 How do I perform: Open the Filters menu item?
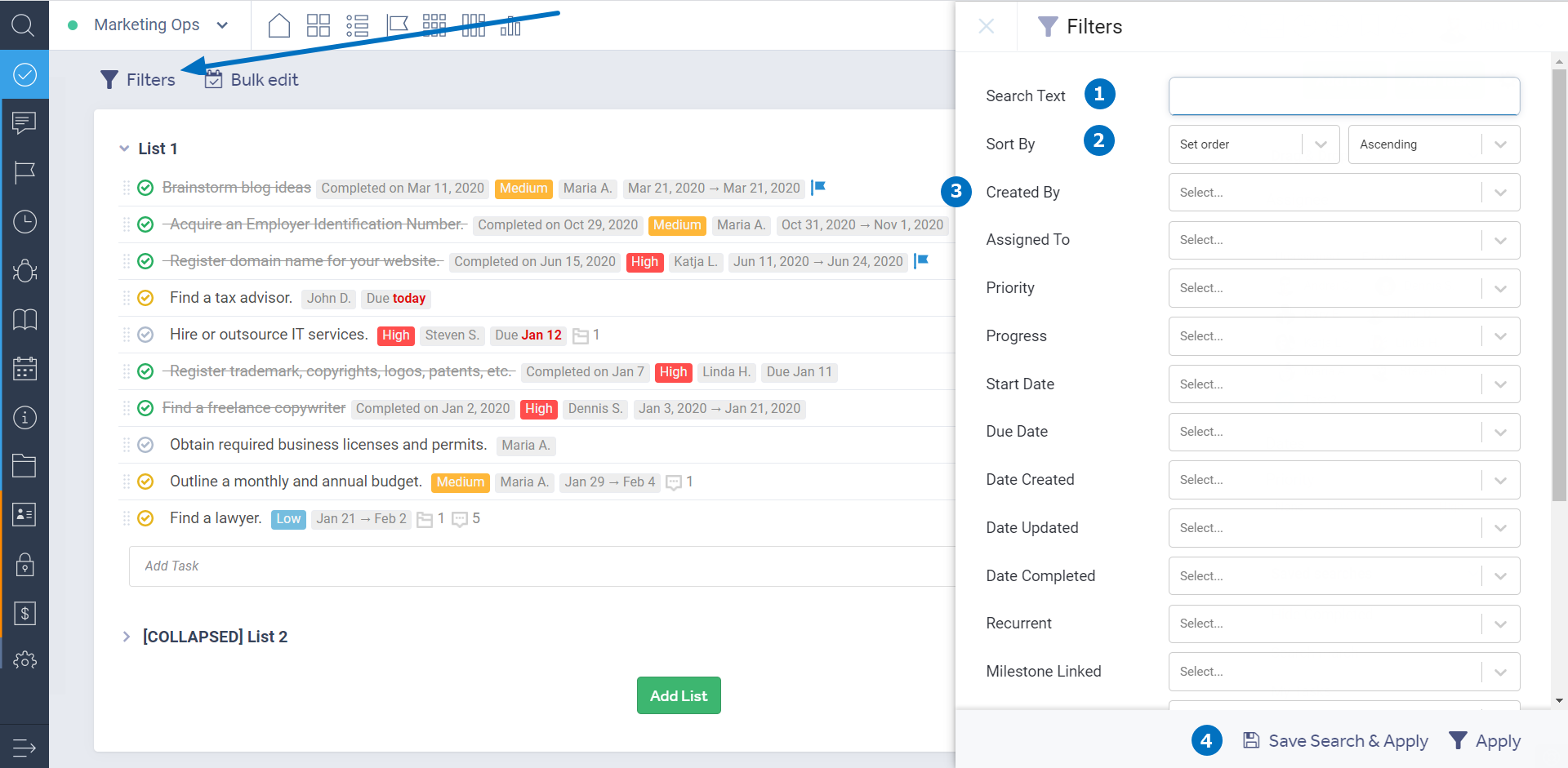(138, 80)
